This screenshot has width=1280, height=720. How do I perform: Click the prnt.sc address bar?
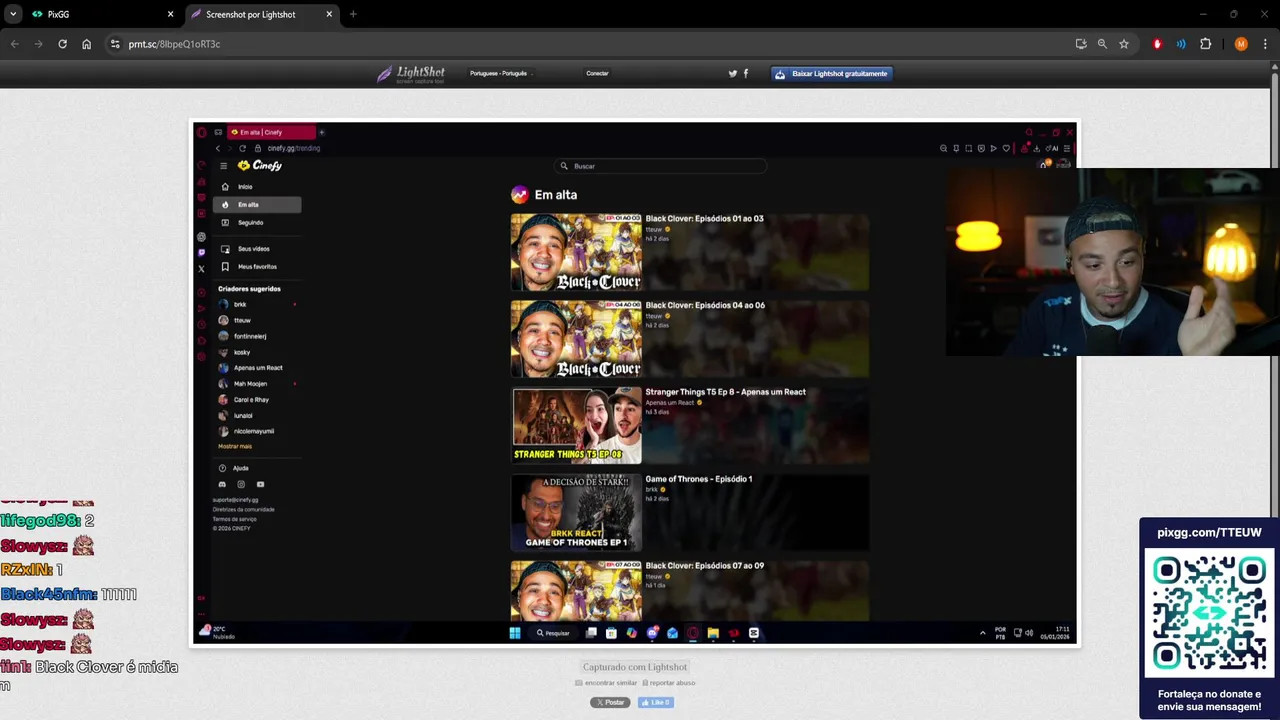coord(590,44)
